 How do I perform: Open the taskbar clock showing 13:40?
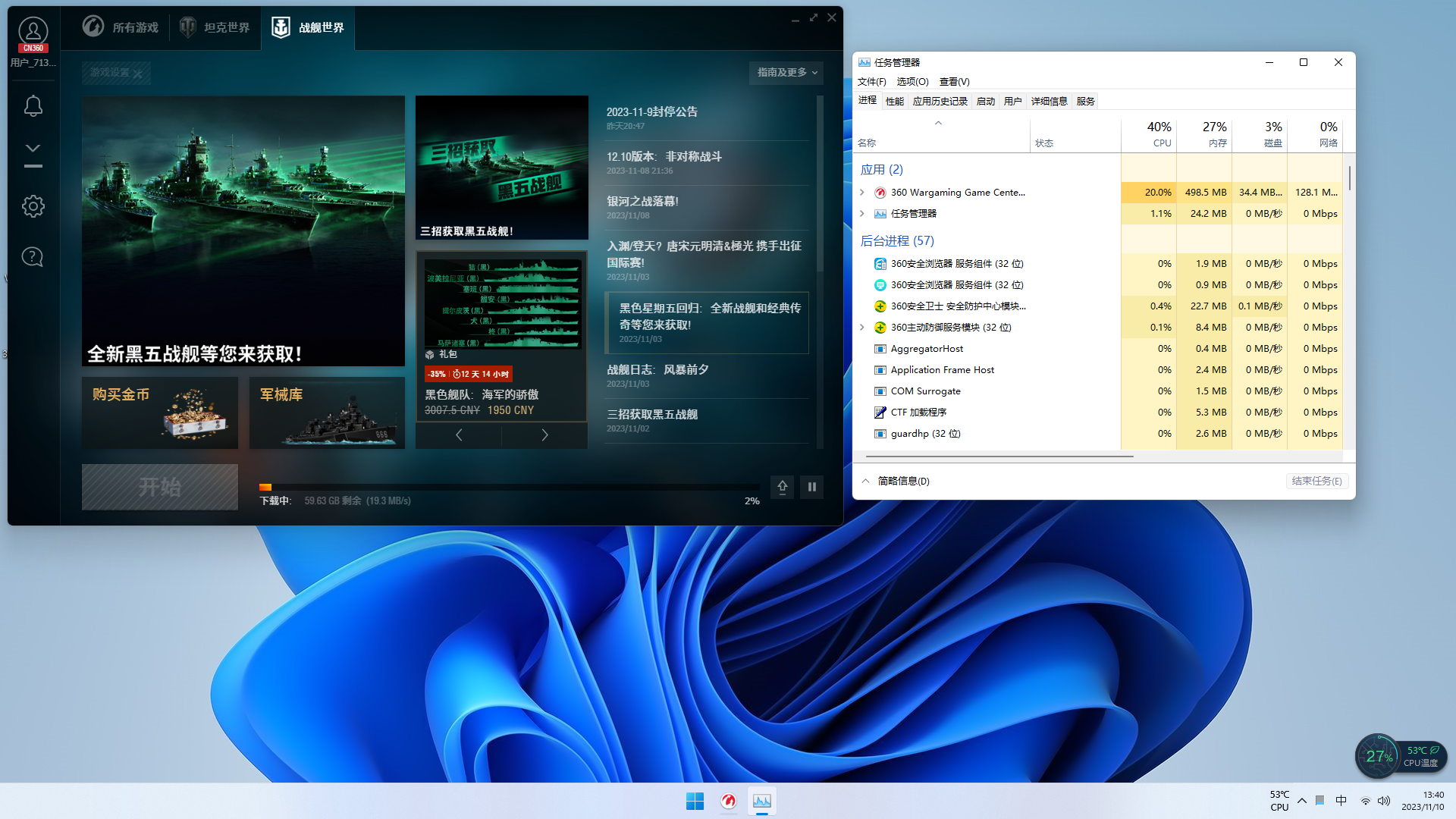coord(1423,801)
